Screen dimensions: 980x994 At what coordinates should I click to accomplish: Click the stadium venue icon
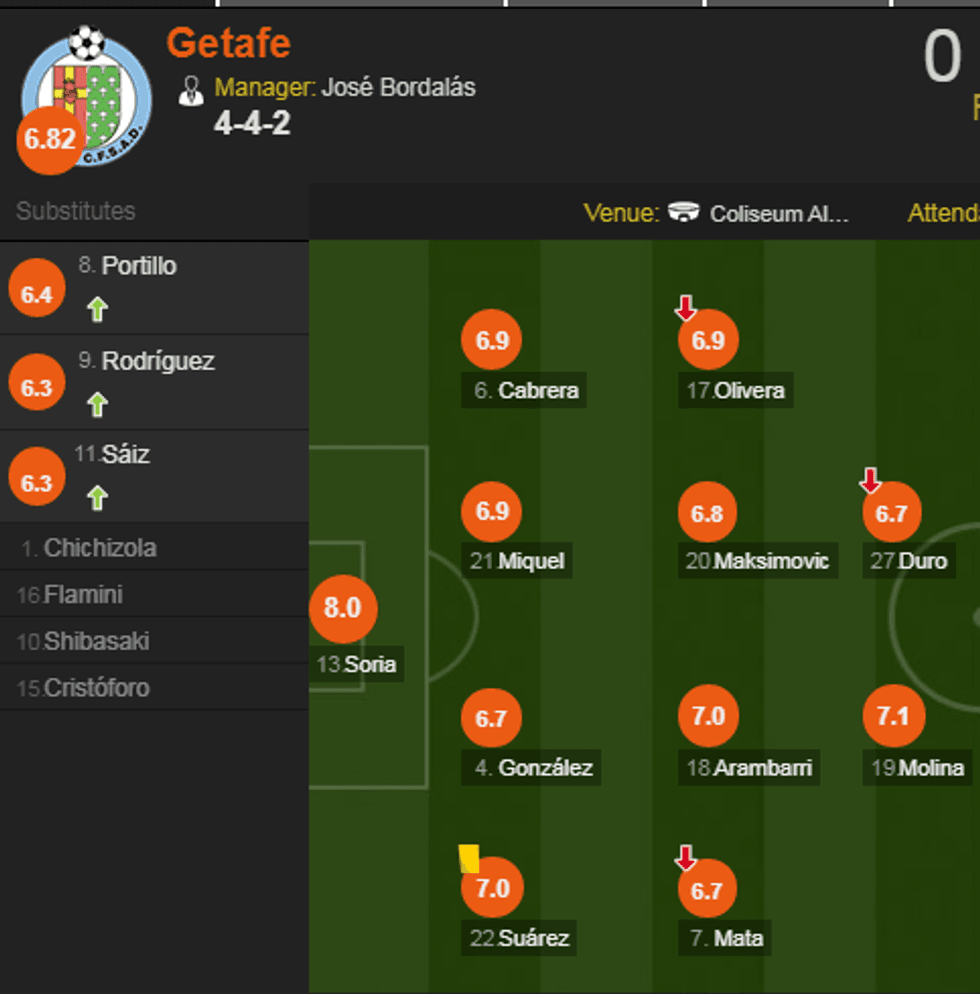tap(684, 213)
